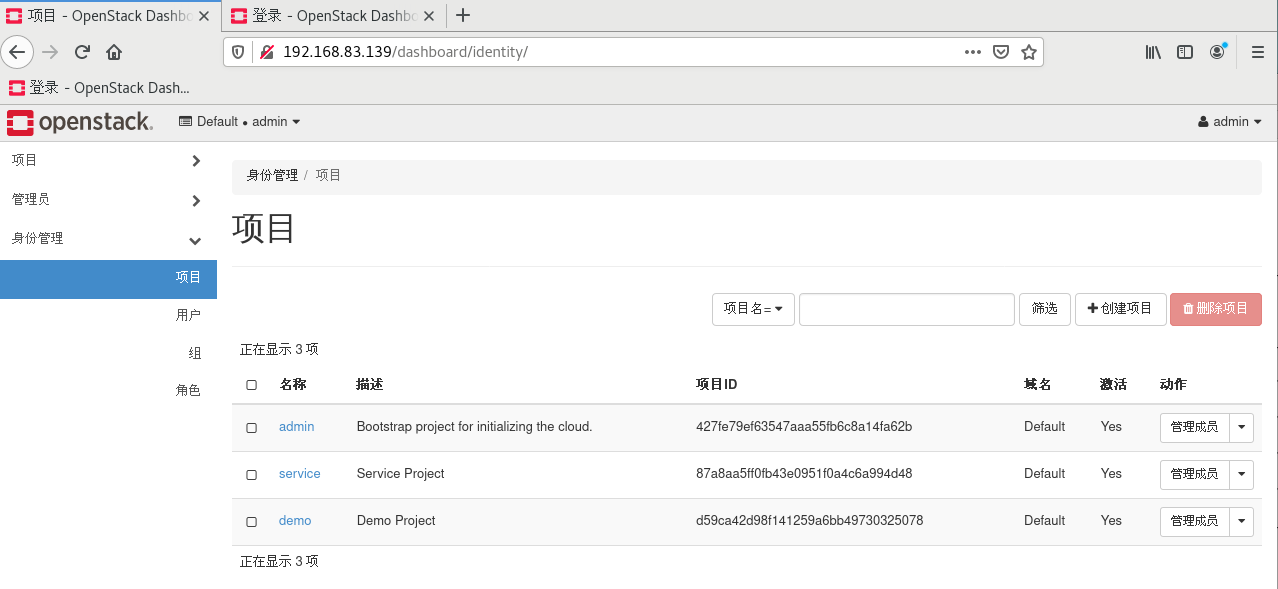Open action dropdown arrow for admin row

[1241, 427]
